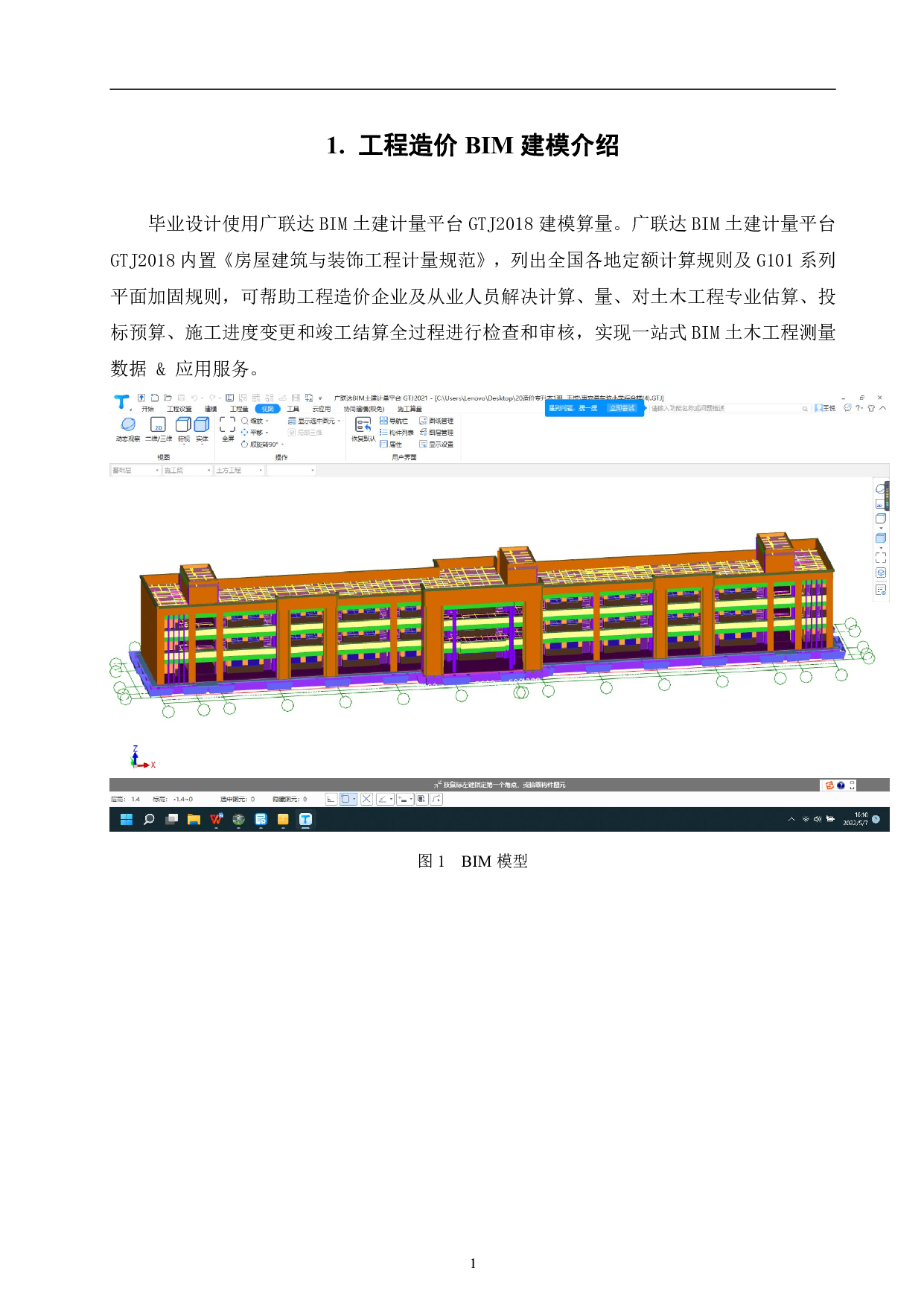Open 图纸管理 drawing management panel
The width and height of the screenshot is (924, 1306).
point(436,421)
